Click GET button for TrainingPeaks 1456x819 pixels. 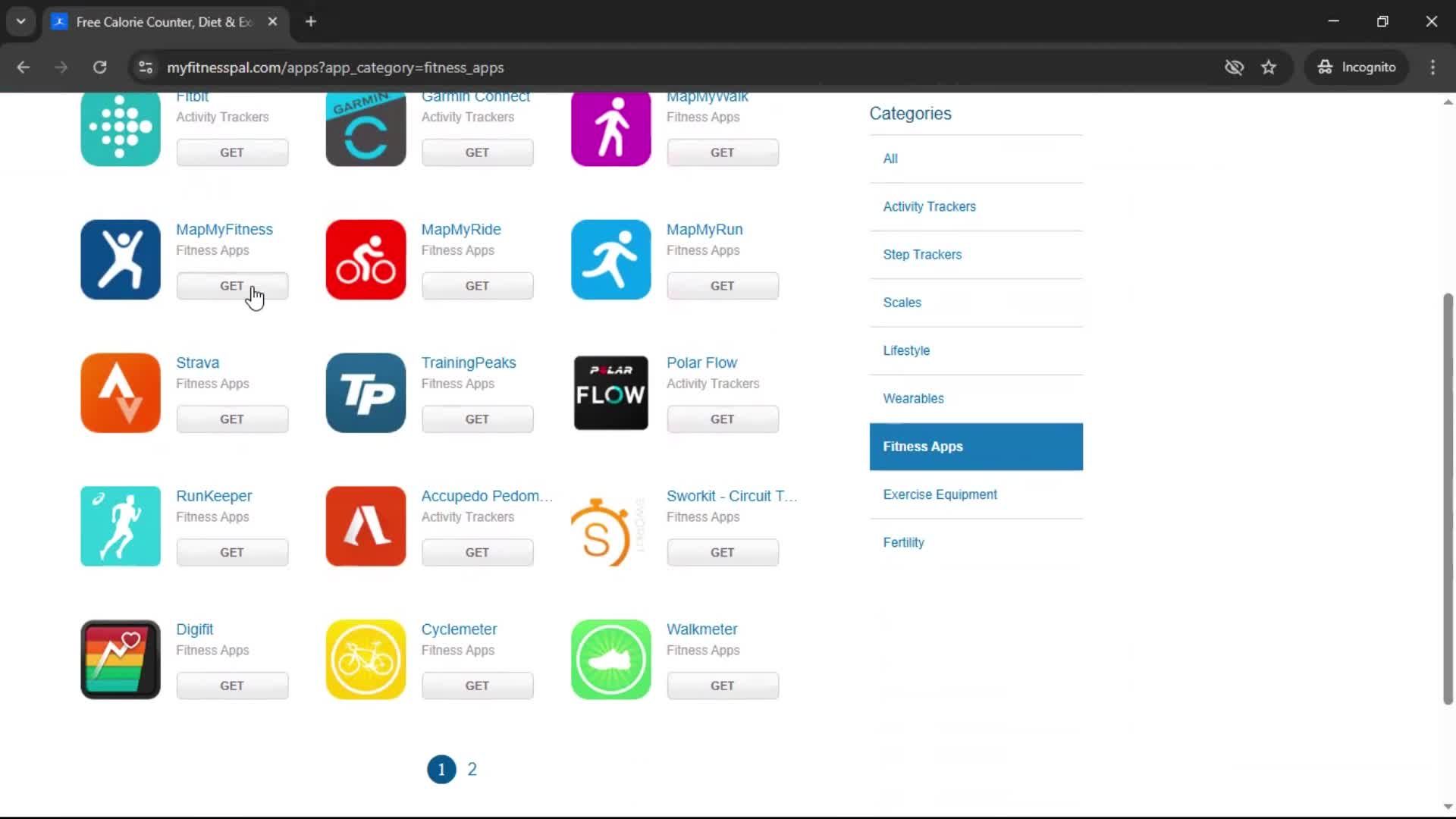(x=478, y=419)
